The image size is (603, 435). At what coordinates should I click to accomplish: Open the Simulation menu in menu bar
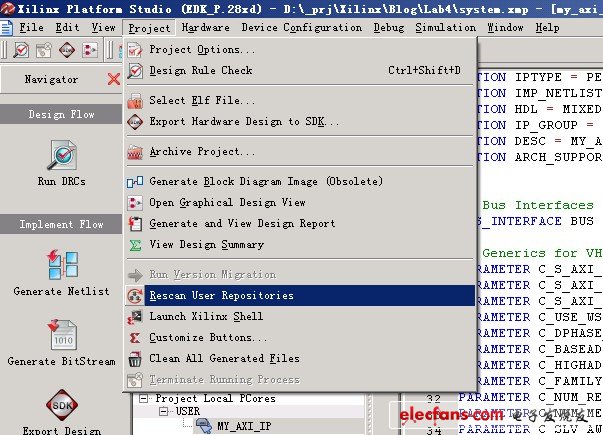(445, 28)
